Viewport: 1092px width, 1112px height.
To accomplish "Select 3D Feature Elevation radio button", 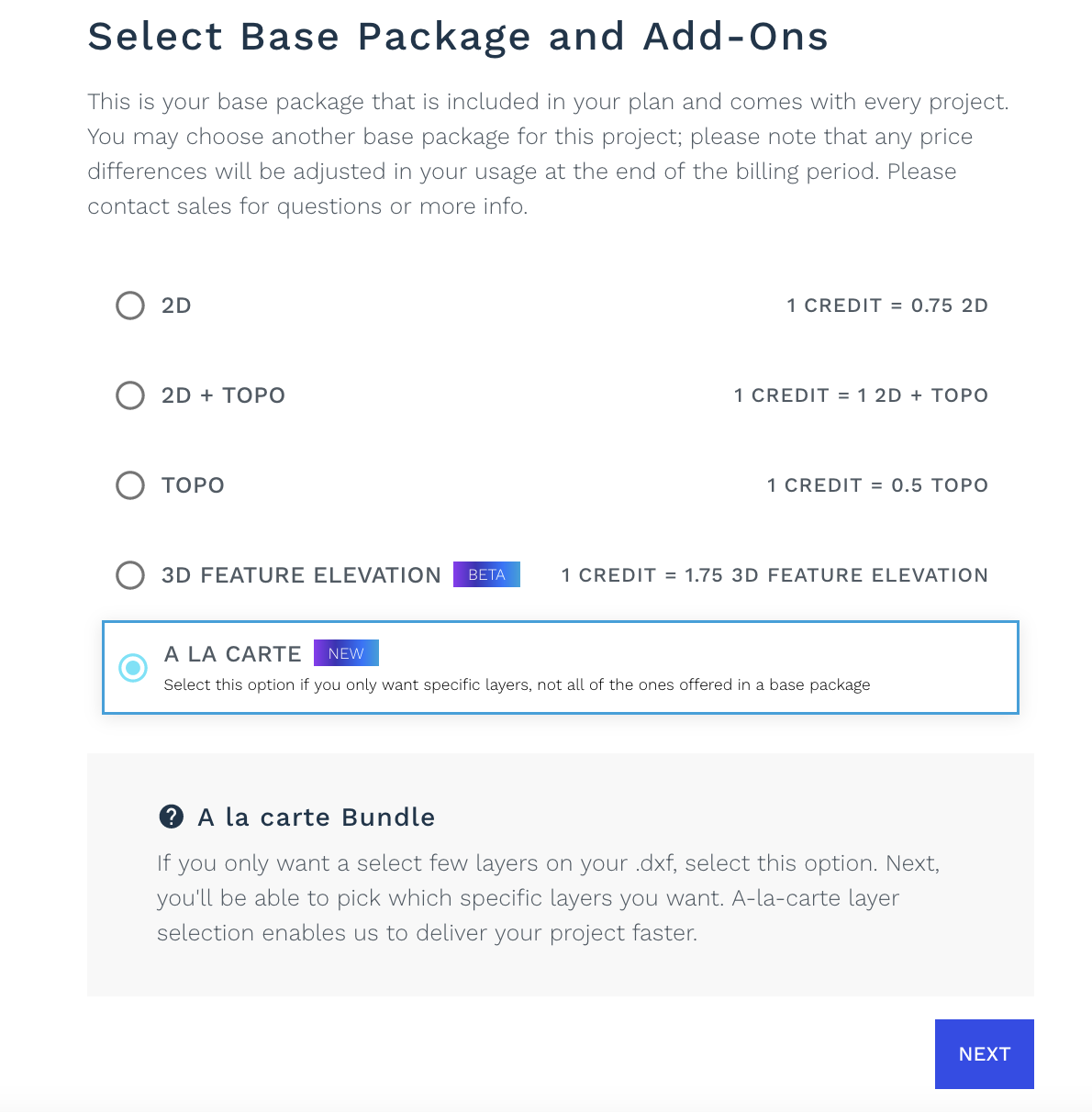I will click(x=130, y=575).
